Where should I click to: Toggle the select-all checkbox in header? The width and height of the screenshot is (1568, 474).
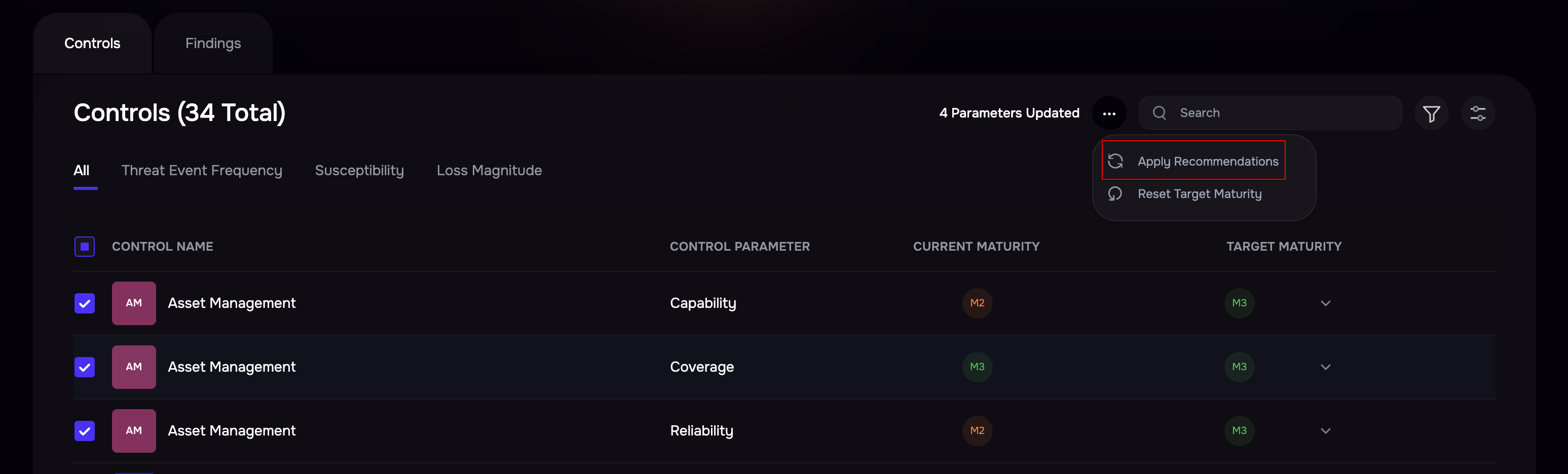[x=85, y=247]
